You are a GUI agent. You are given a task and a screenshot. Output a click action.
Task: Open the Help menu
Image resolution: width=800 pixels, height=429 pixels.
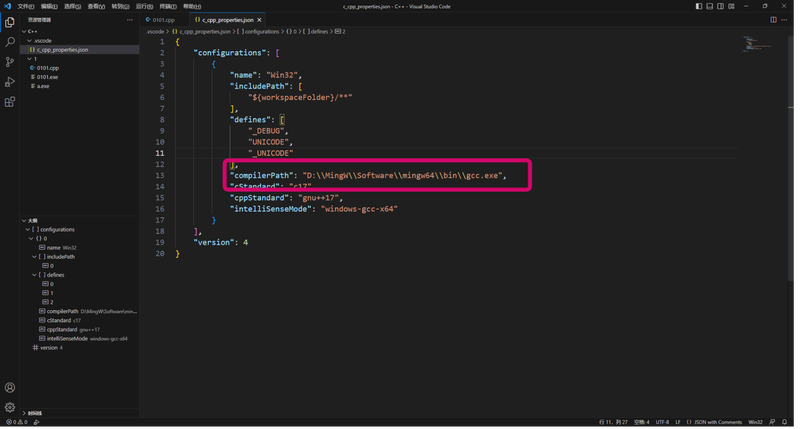[192, 6]
